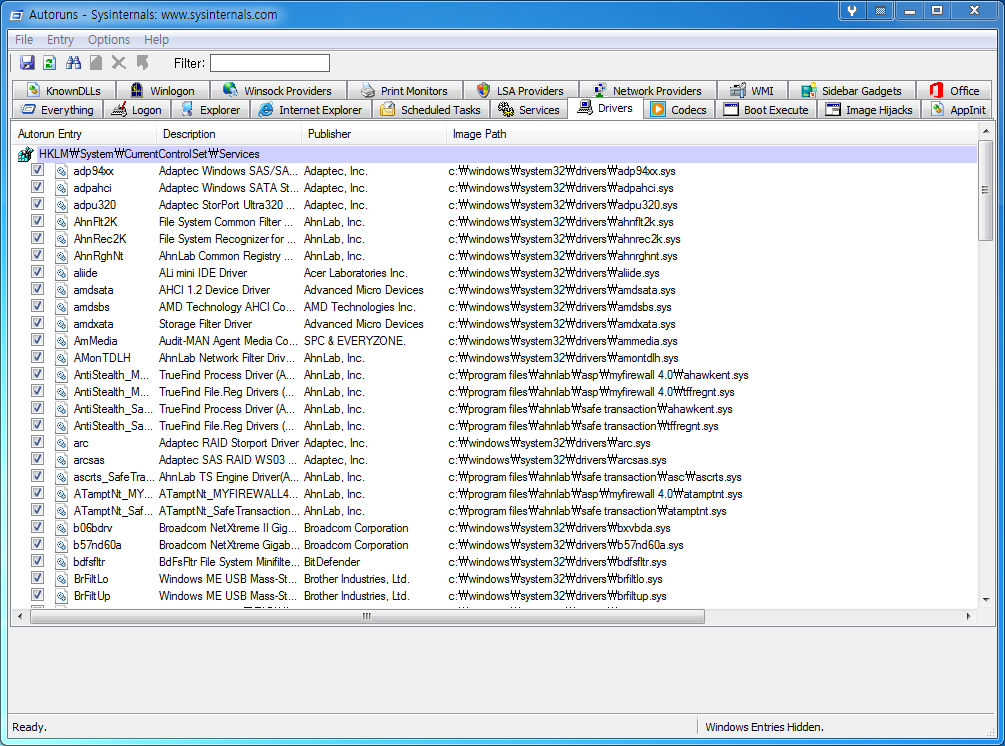
Task: Click the vertical scrollbar up arrow
Action: [986, 131]
